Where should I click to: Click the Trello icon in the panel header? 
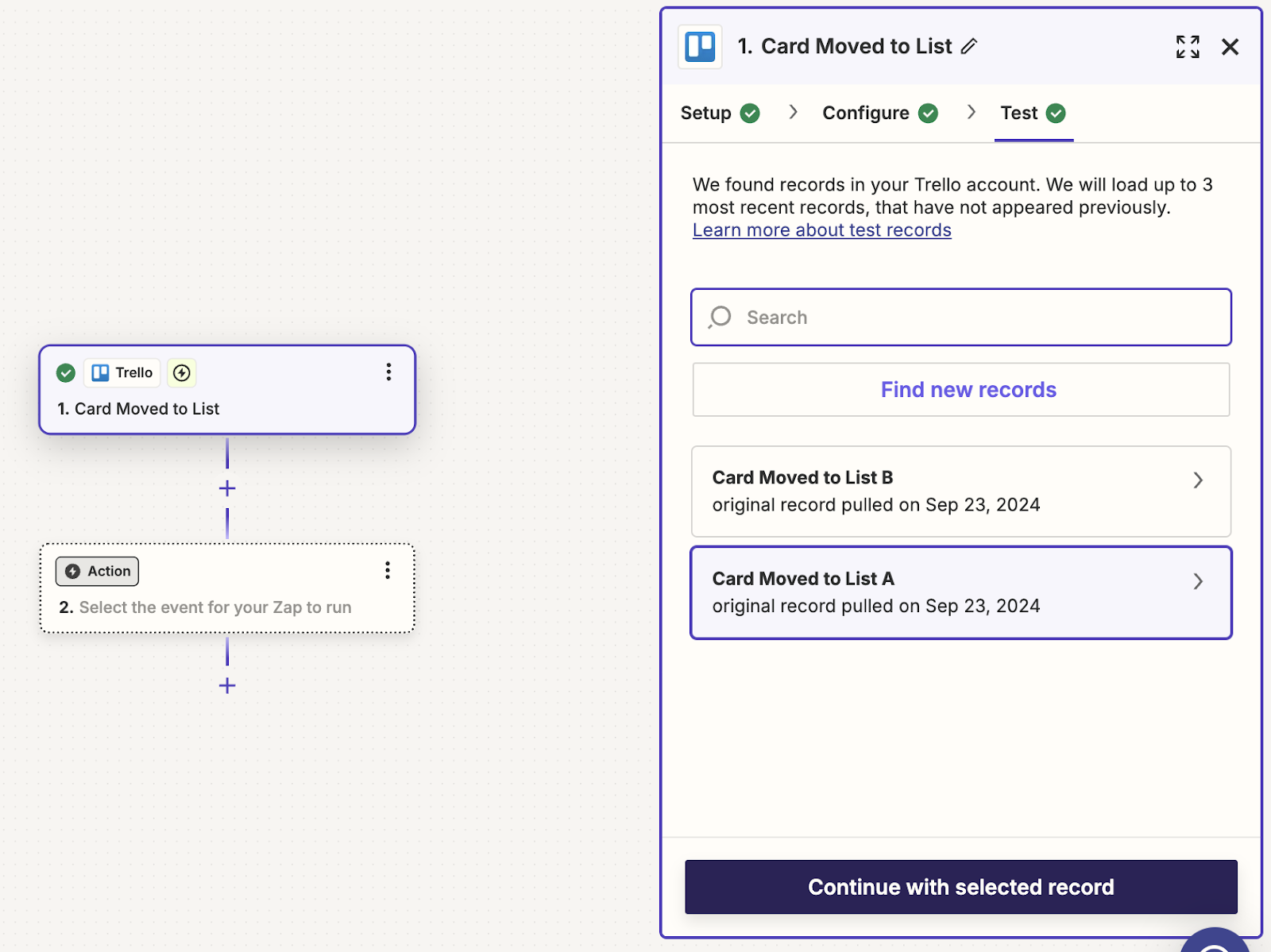point(700,47)
